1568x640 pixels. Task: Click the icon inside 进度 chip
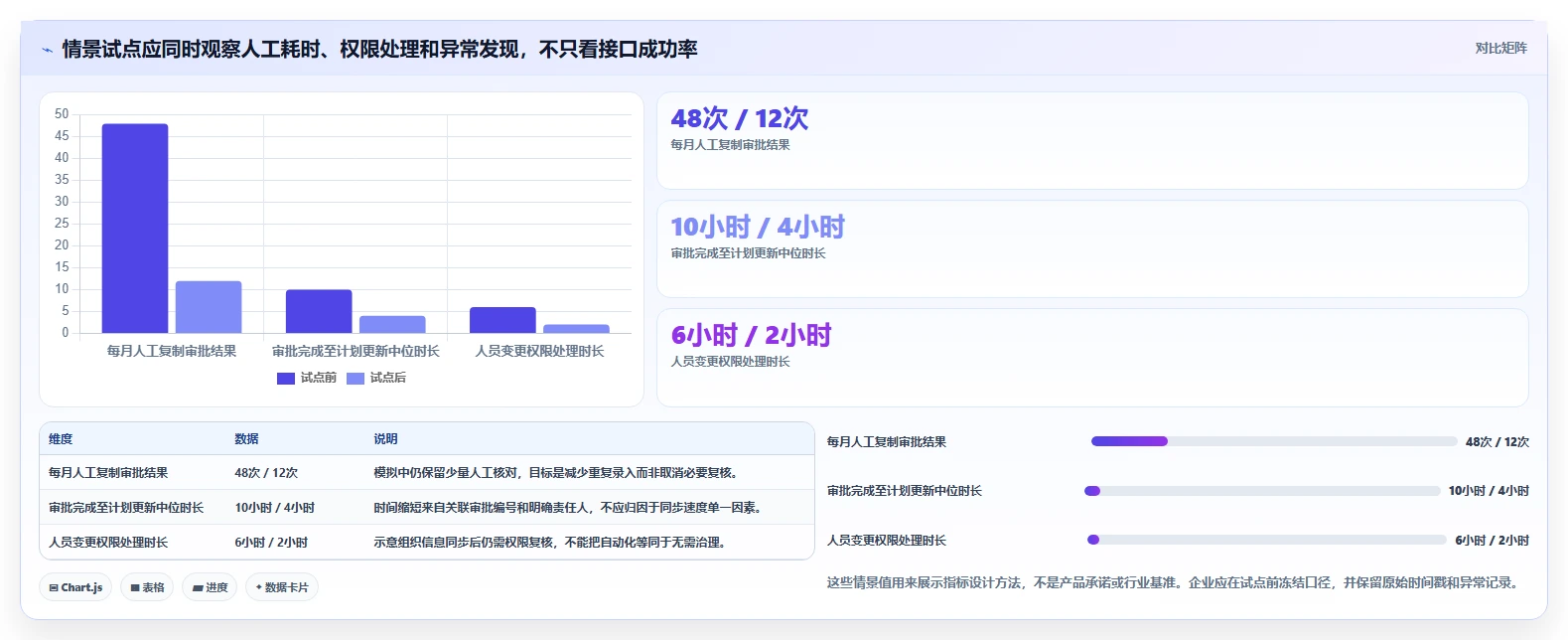coord(198,588)
